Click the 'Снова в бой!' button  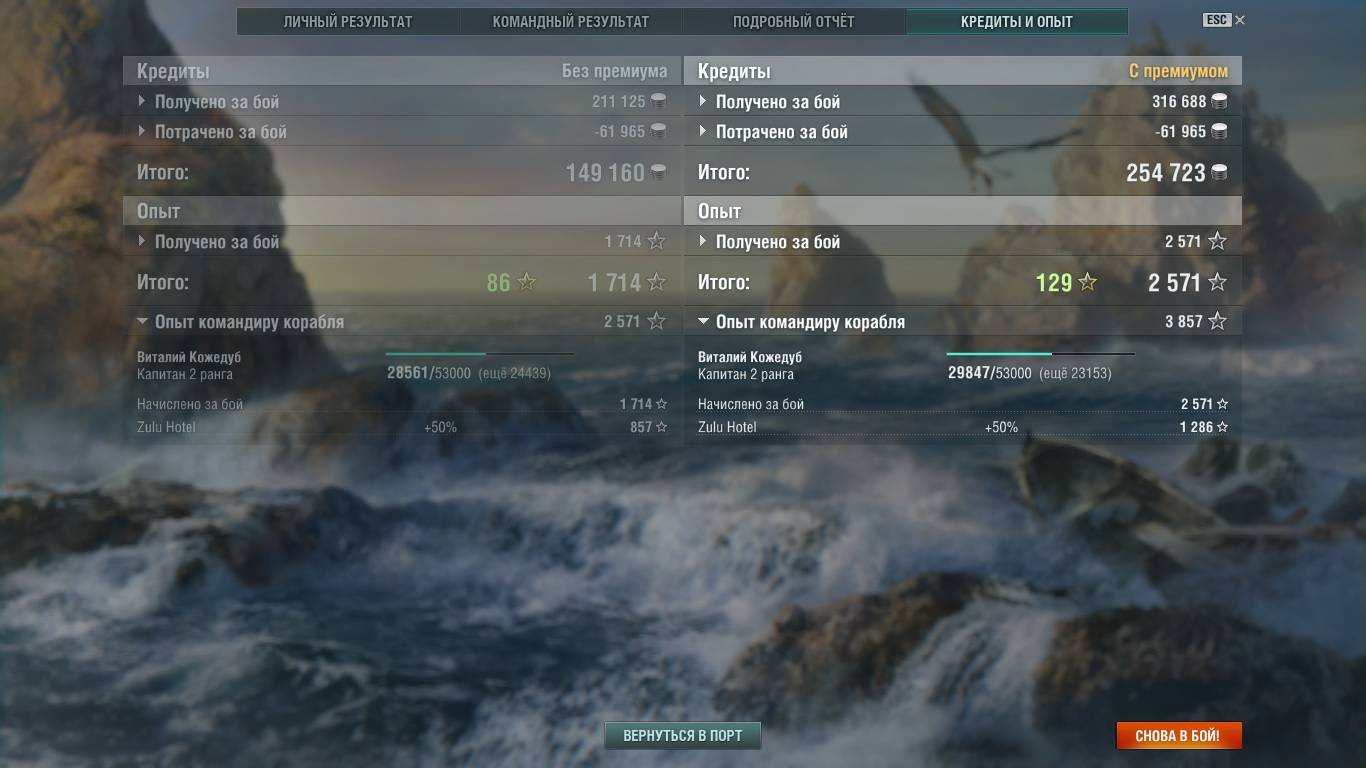point(1178,736)
